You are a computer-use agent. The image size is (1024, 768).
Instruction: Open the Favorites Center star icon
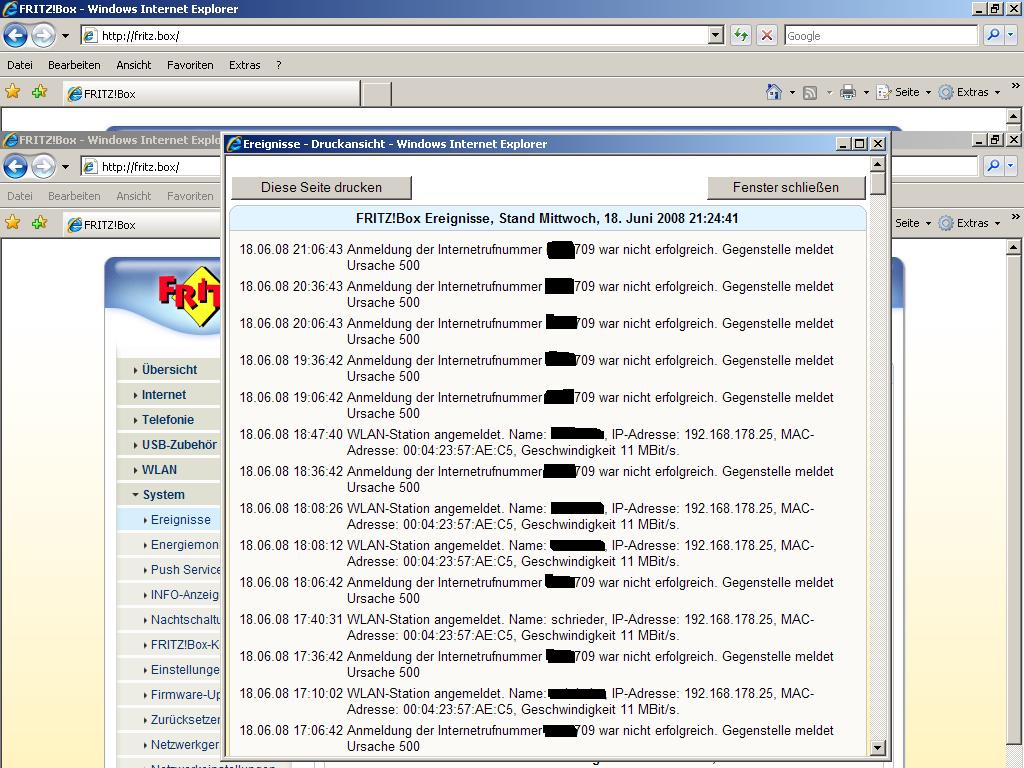pos(13,92)
